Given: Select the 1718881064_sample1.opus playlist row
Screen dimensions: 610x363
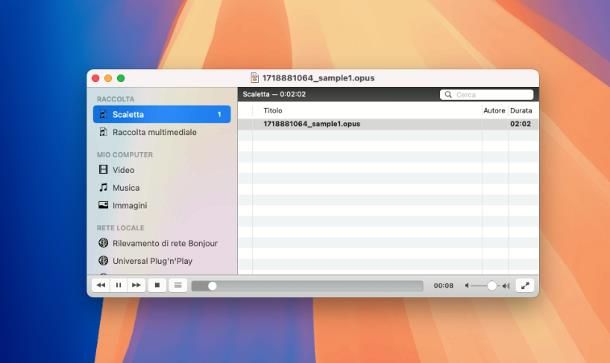Looking at the screenshot, I should tap(388, 124).
